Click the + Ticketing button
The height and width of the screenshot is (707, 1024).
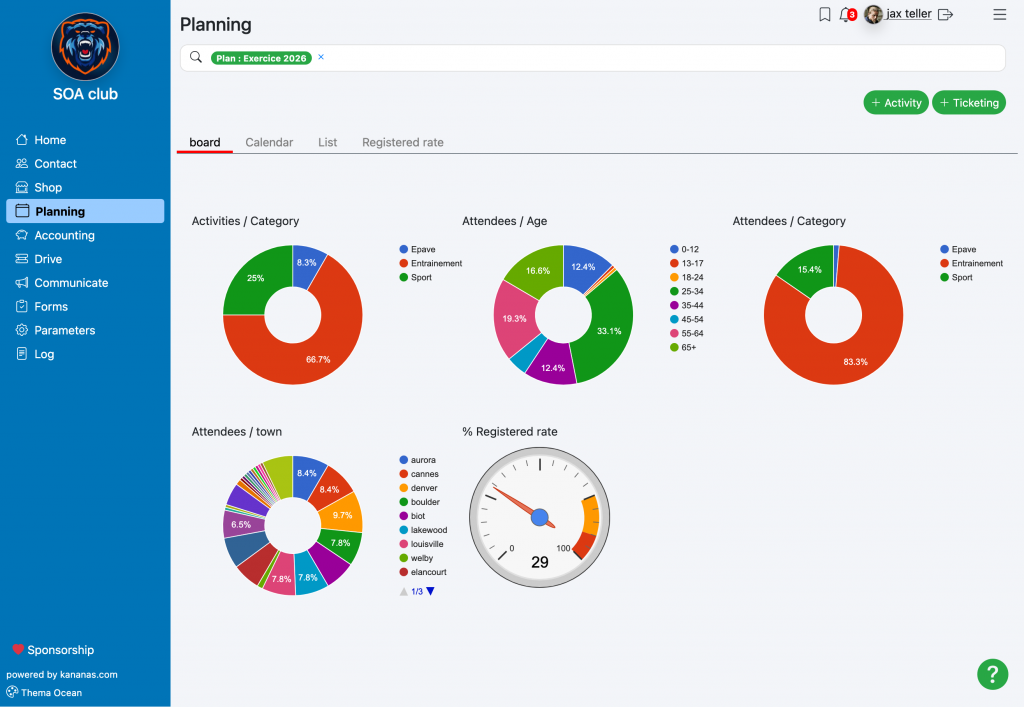968,102
